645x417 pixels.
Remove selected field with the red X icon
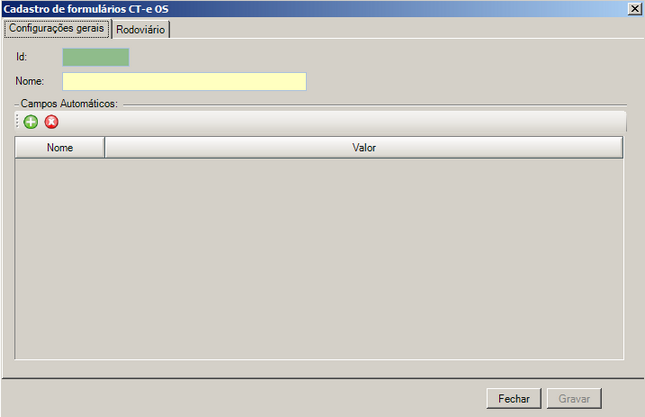click(x=51, y=122)
